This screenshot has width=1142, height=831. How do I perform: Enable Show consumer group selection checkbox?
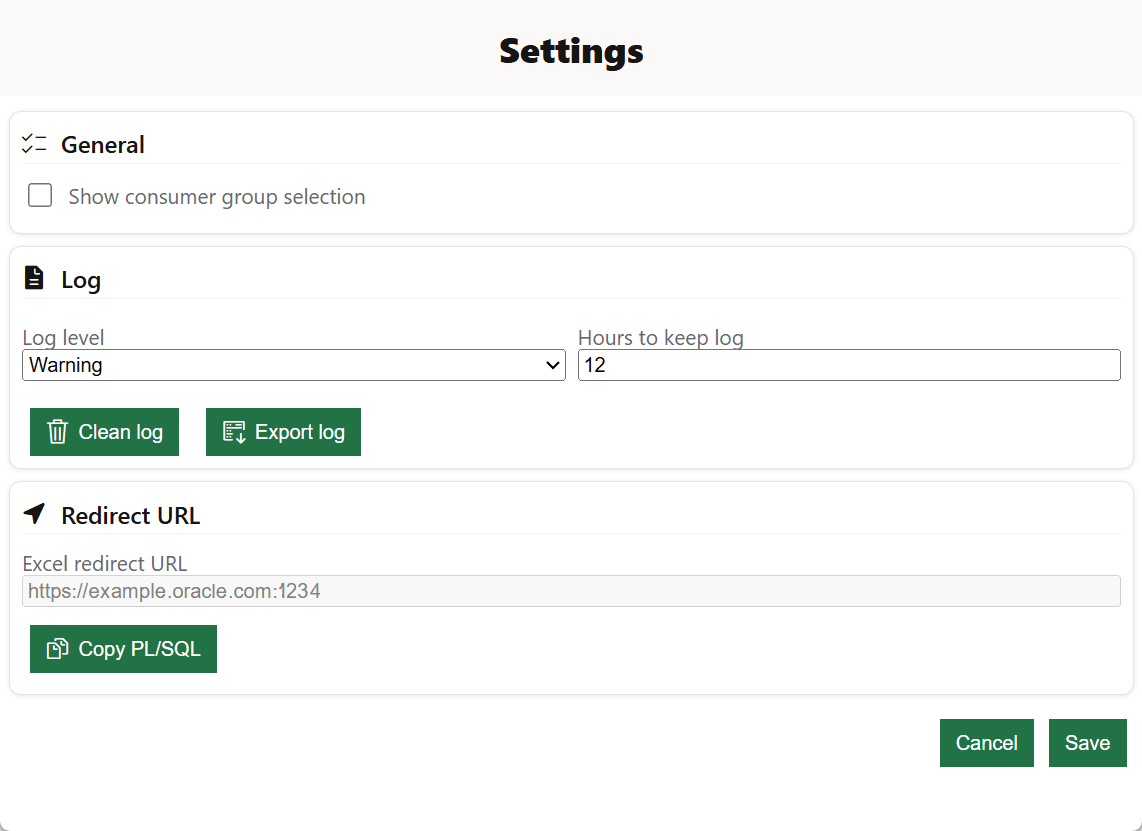(x=40, y=195)
